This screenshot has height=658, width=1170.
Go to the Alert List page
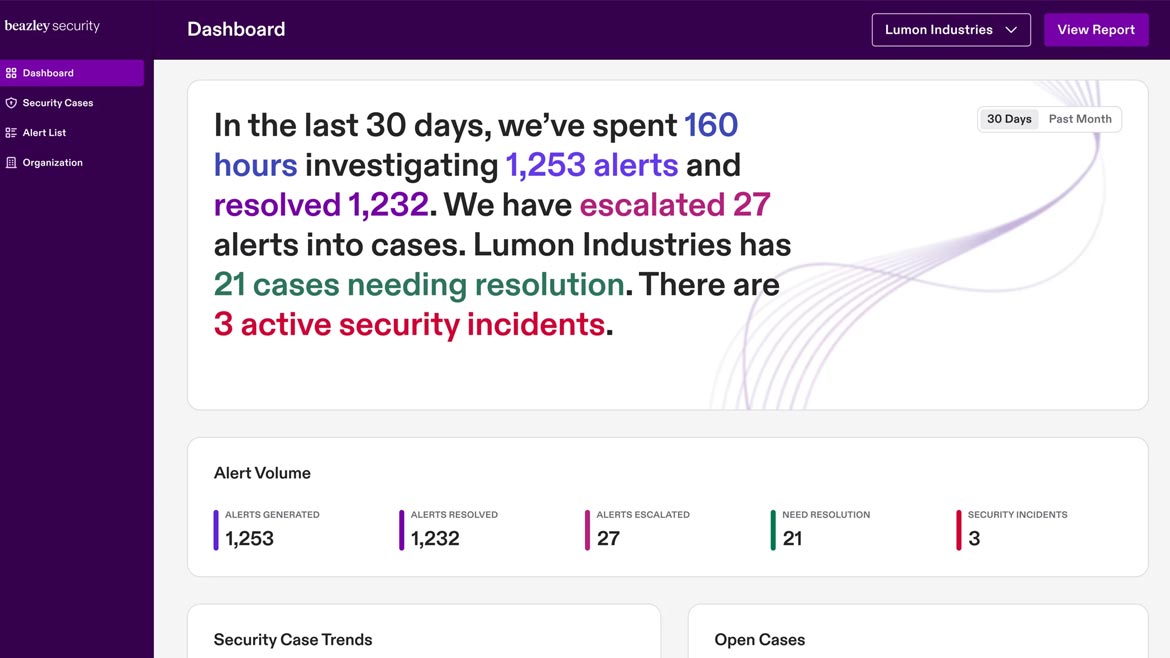(x=45, y=133)
